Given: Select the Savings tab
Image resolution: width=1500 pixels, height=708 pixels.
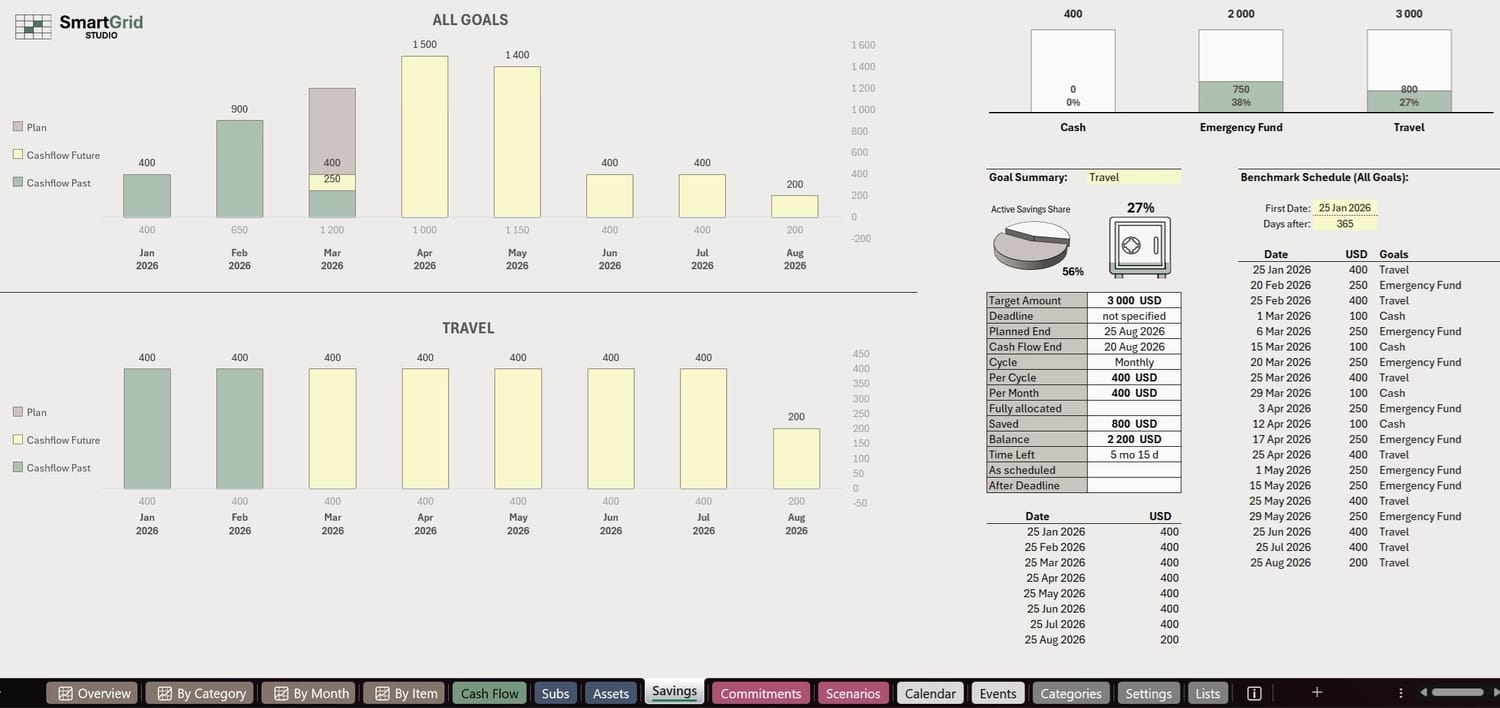Looking at the screenshot, I should coord(674,691).
